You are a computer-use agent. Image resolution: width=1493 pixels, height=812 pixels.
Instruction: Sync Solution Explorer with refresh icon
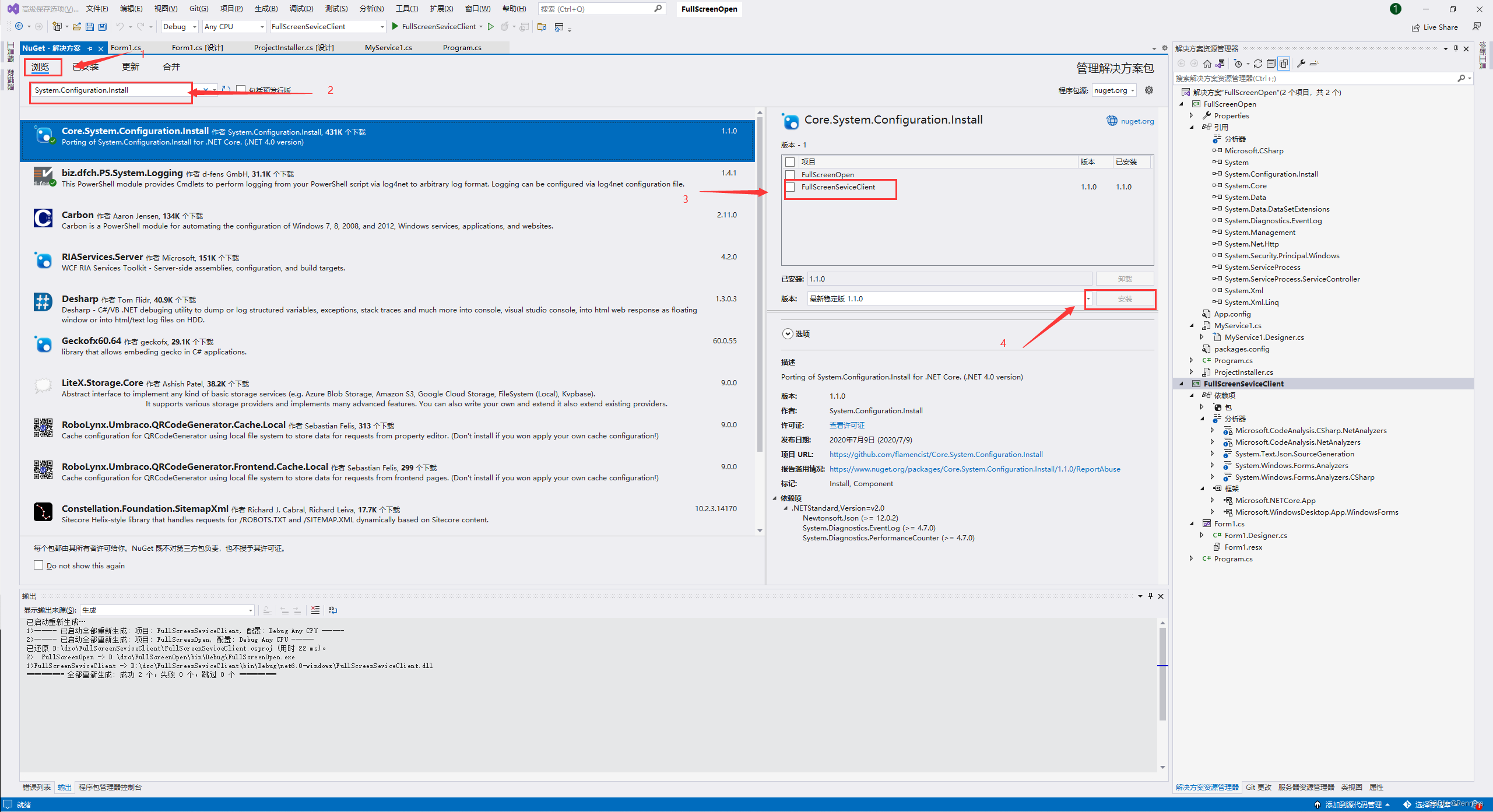tap(1257, 64)
